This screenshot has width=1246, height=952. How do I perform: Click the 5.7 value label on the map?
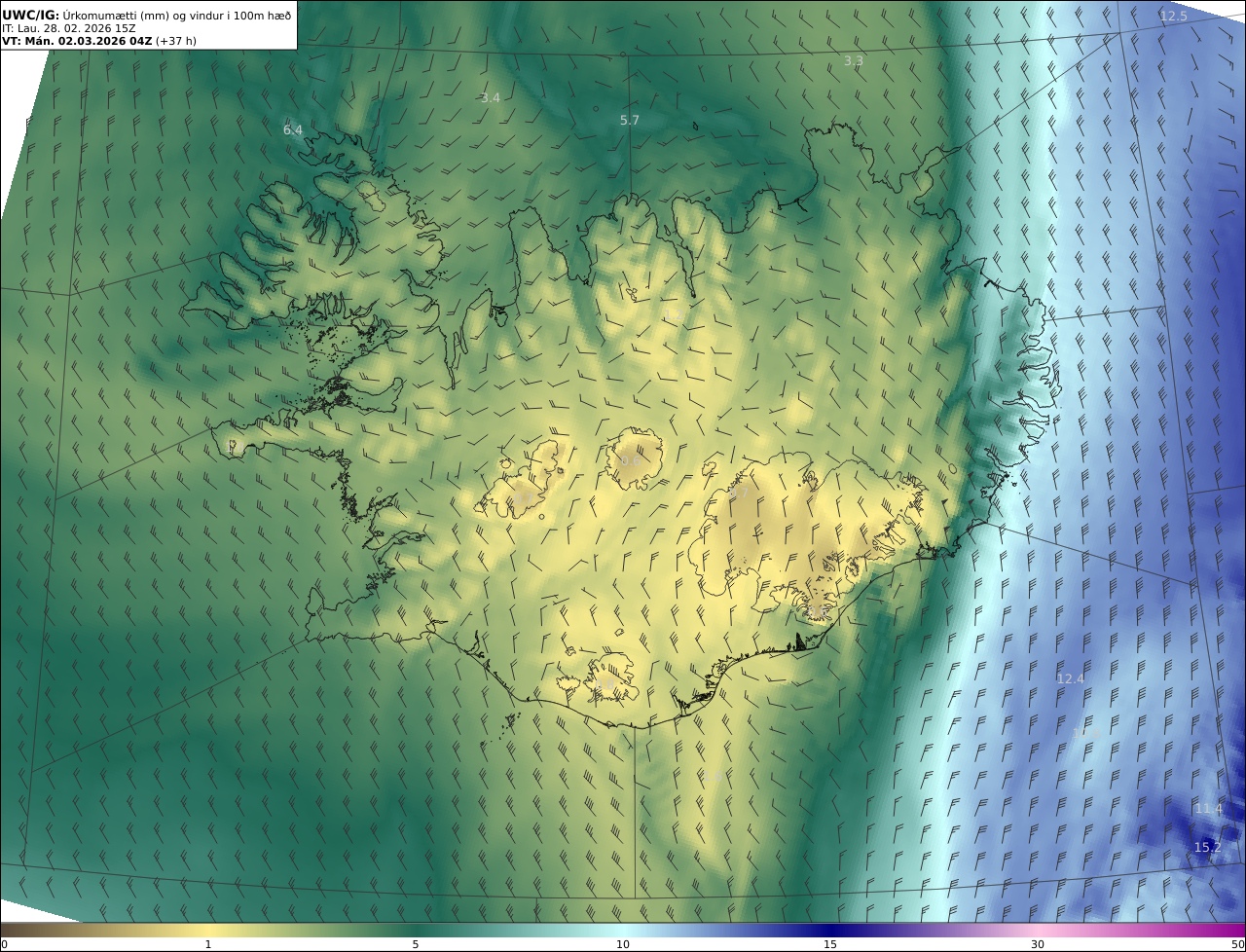click(630, 120)
